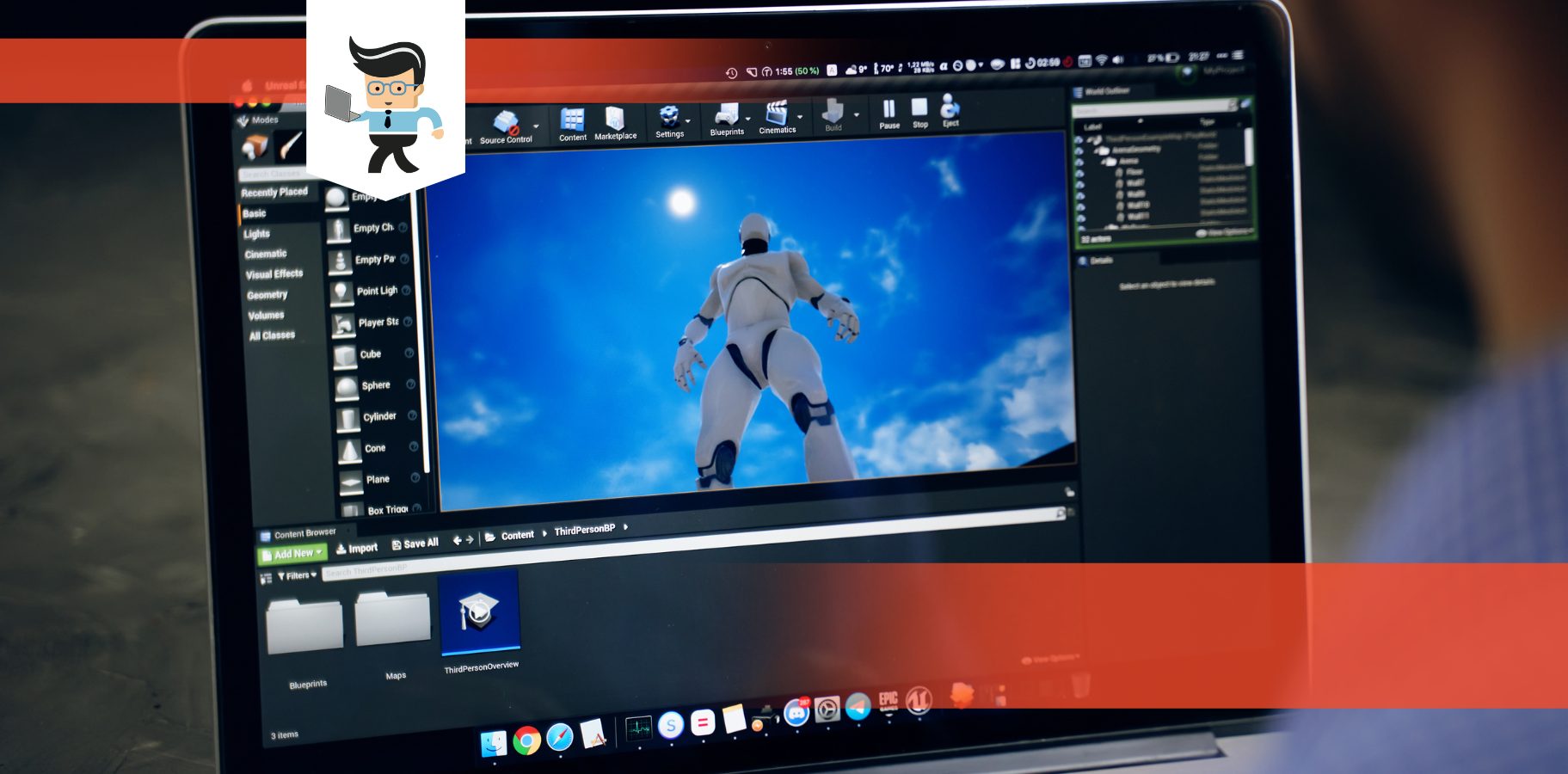Go back in Content Browser history

457,540
